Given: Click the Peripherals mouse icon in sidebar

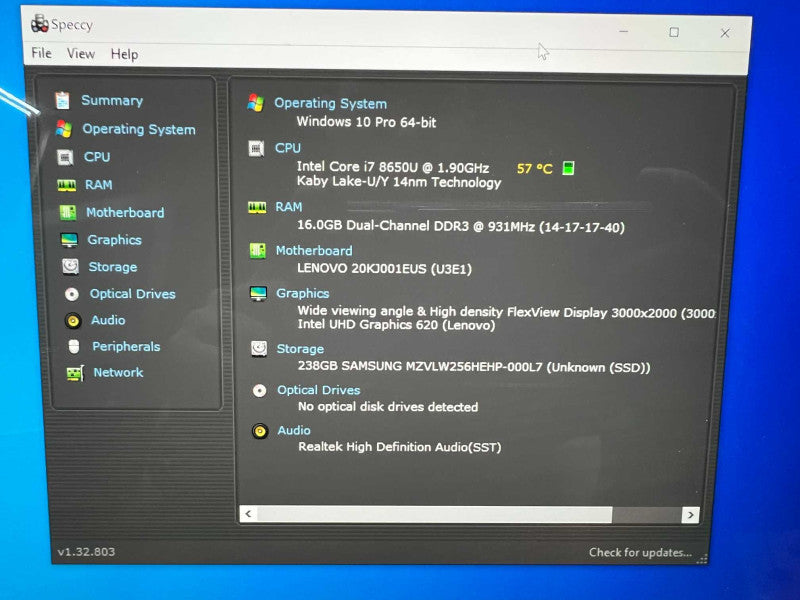Looking at the screenshot, I should tap(74, 346).
